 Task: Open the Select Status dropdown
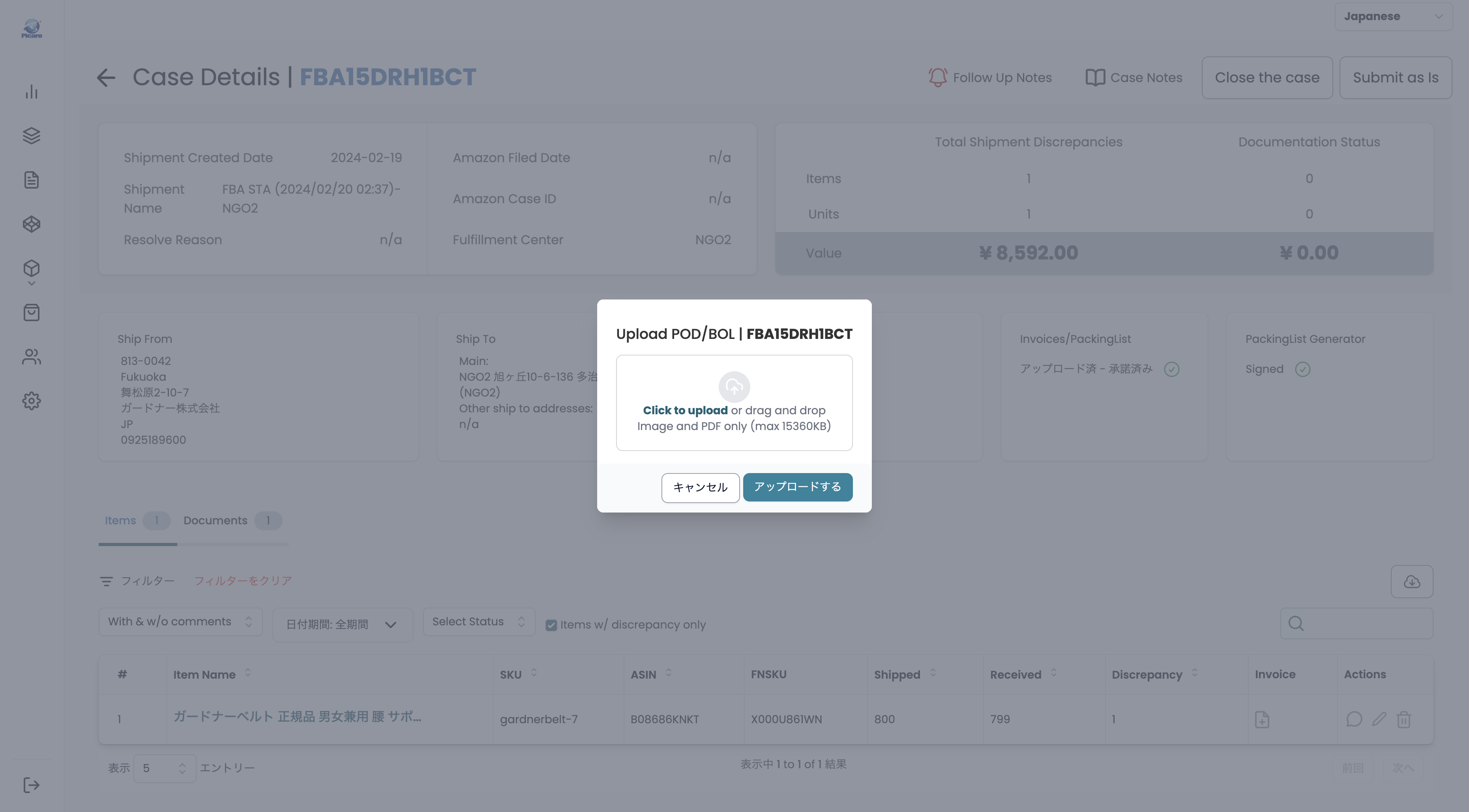pyautogui.click(x=479, y=622)
